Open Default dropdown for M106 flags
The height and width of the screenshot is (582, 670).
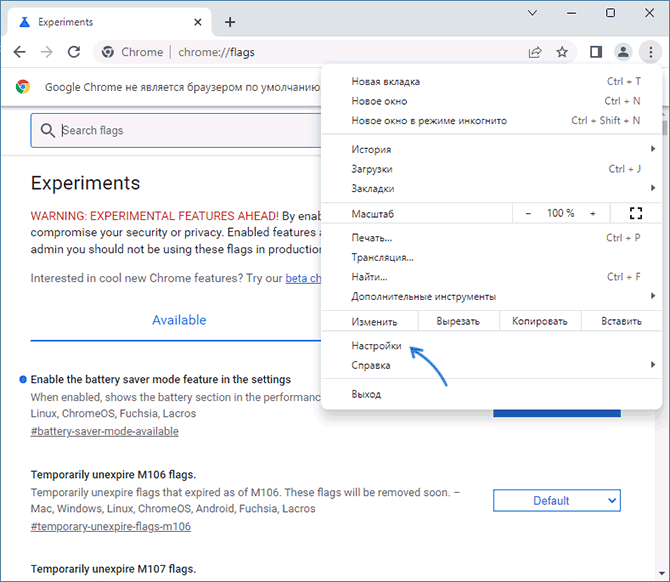[x=557, y=500]
